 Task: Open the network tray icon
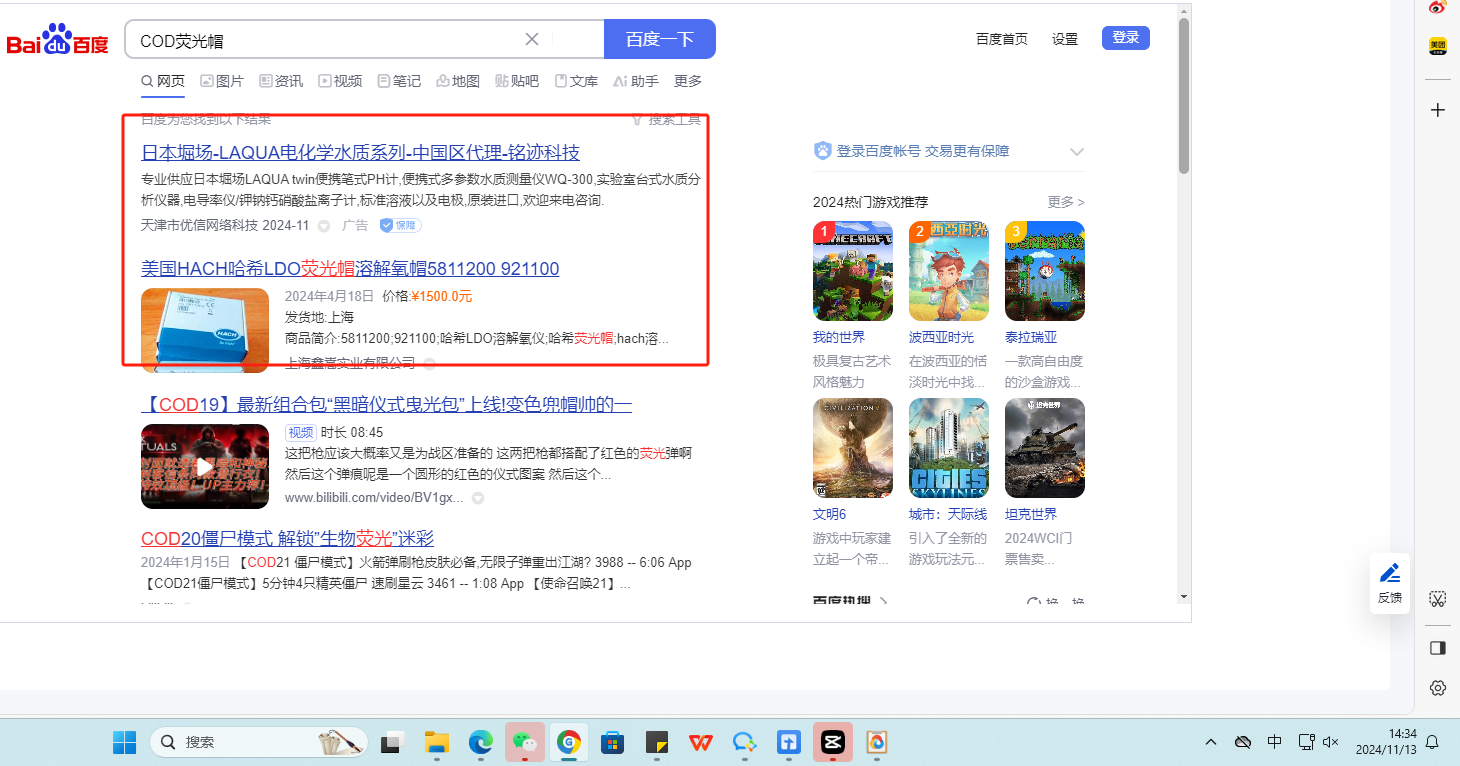click(1305, 742)
